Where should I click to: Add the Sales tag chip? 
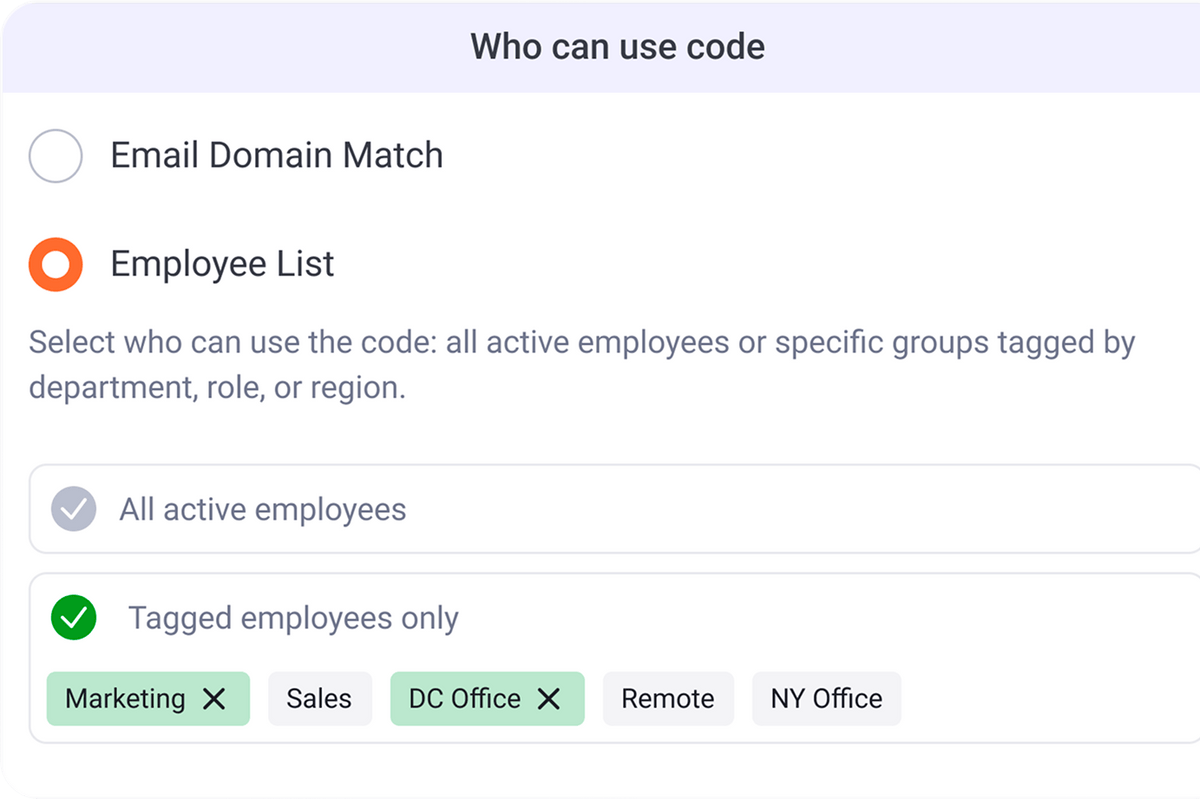[319, 699]
